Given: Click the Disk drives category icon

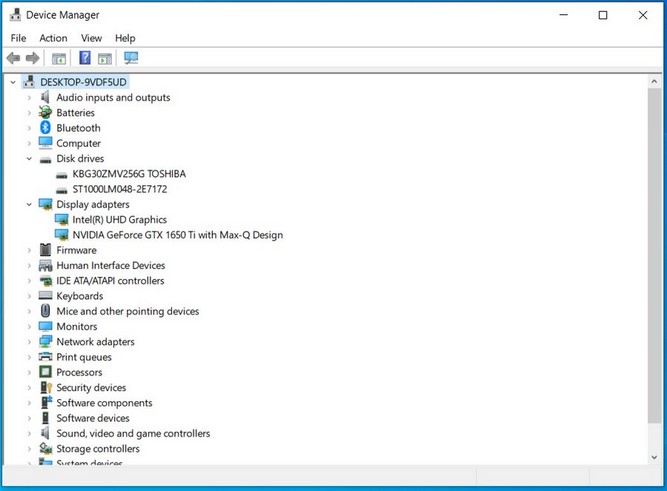Looking at the screenshot, I should pos(45,160).
